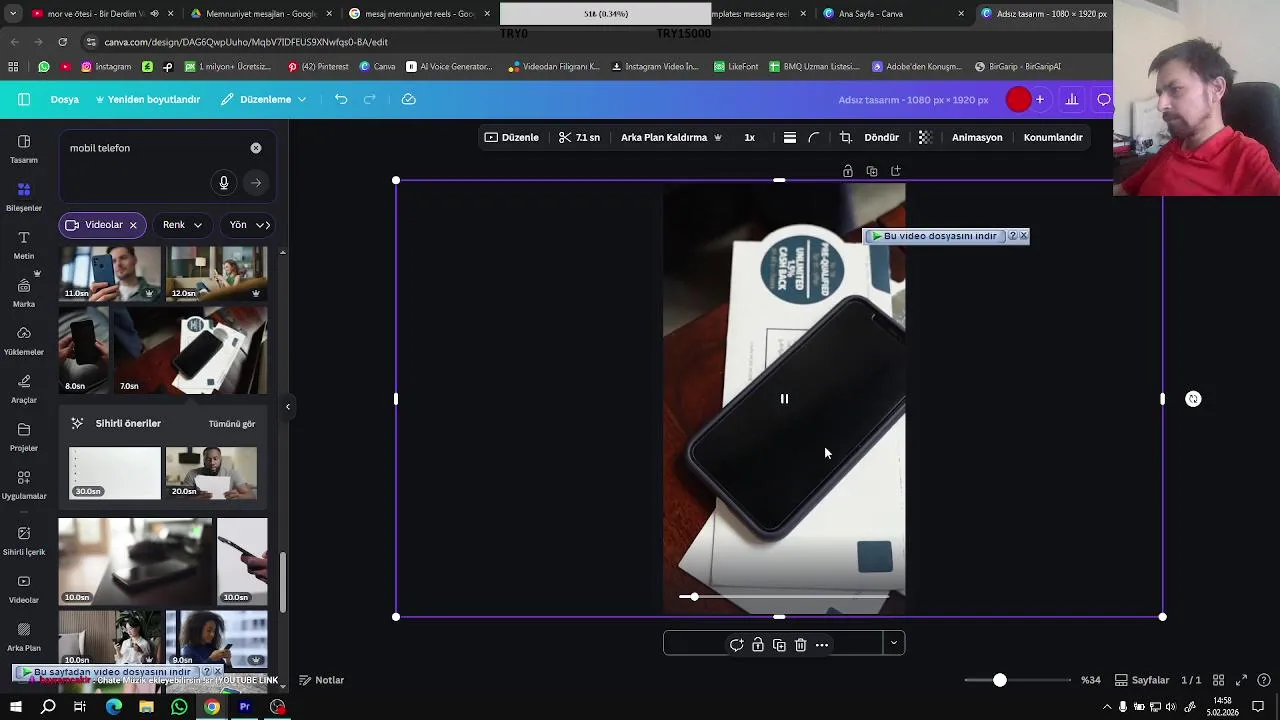Expand the Düzenleme mode dropdown
Screen dimensions: 1280x720
264,99
